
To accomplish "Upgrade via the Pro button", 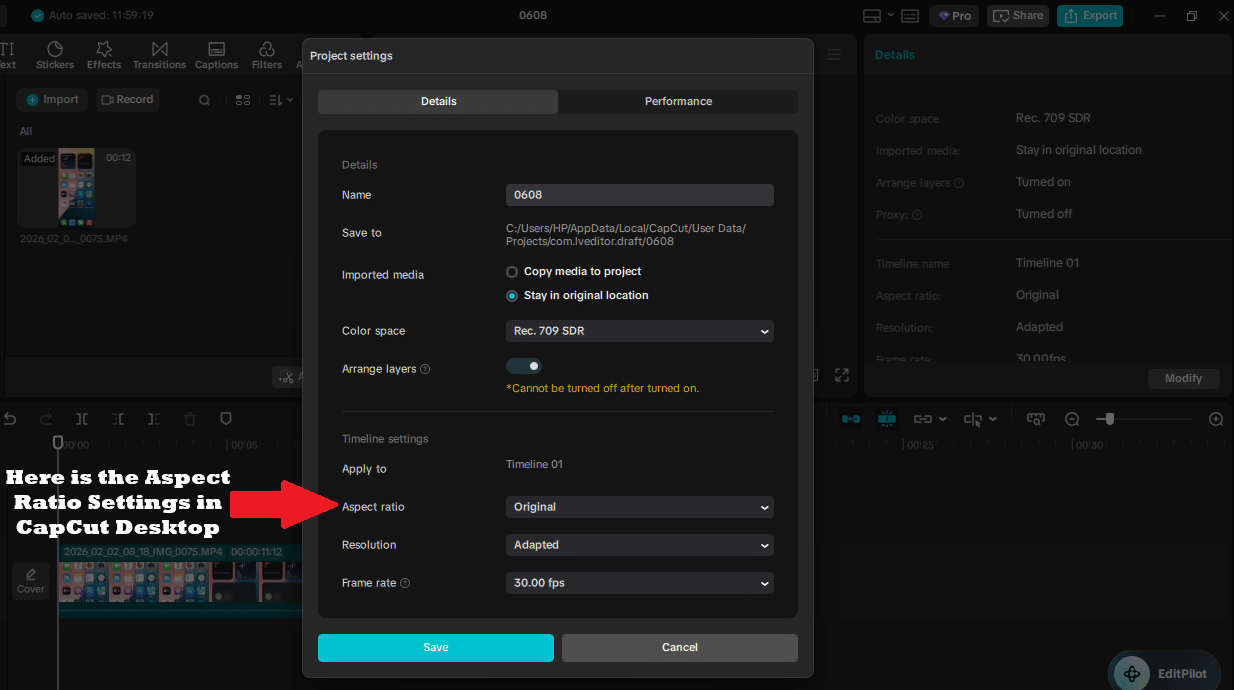I will 954,16.
